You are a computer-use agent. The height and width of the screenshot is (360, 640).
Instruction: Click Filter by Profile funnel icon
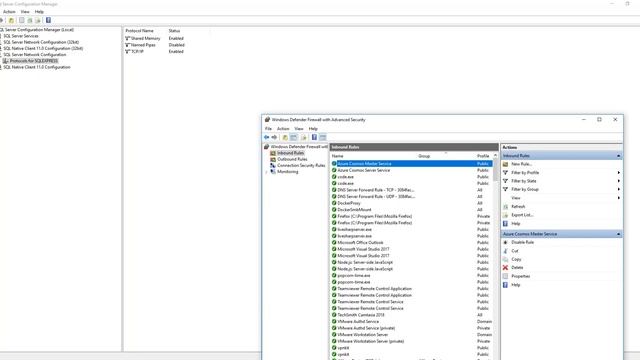pos(505,173)
